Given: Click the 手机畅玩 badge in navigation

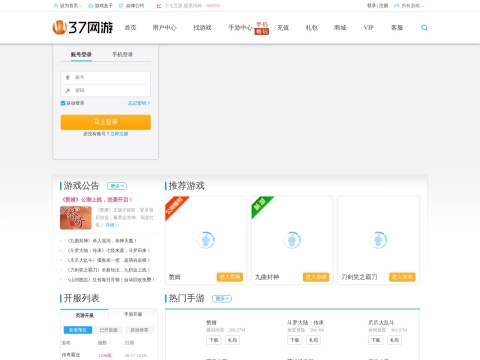Looking at the screenshot, I should [262, 28].
